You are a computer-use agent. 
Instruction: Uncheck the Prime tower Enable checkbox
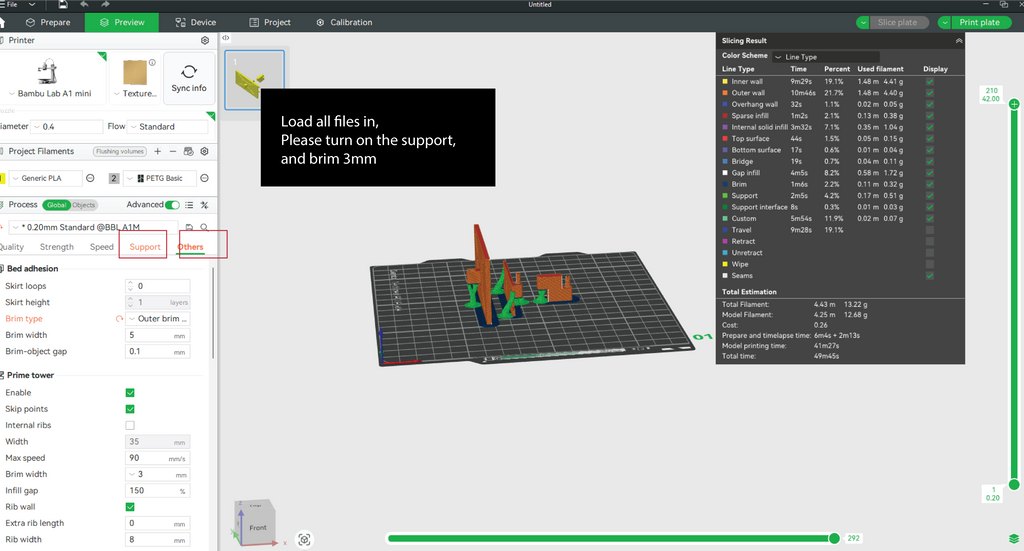130,393
